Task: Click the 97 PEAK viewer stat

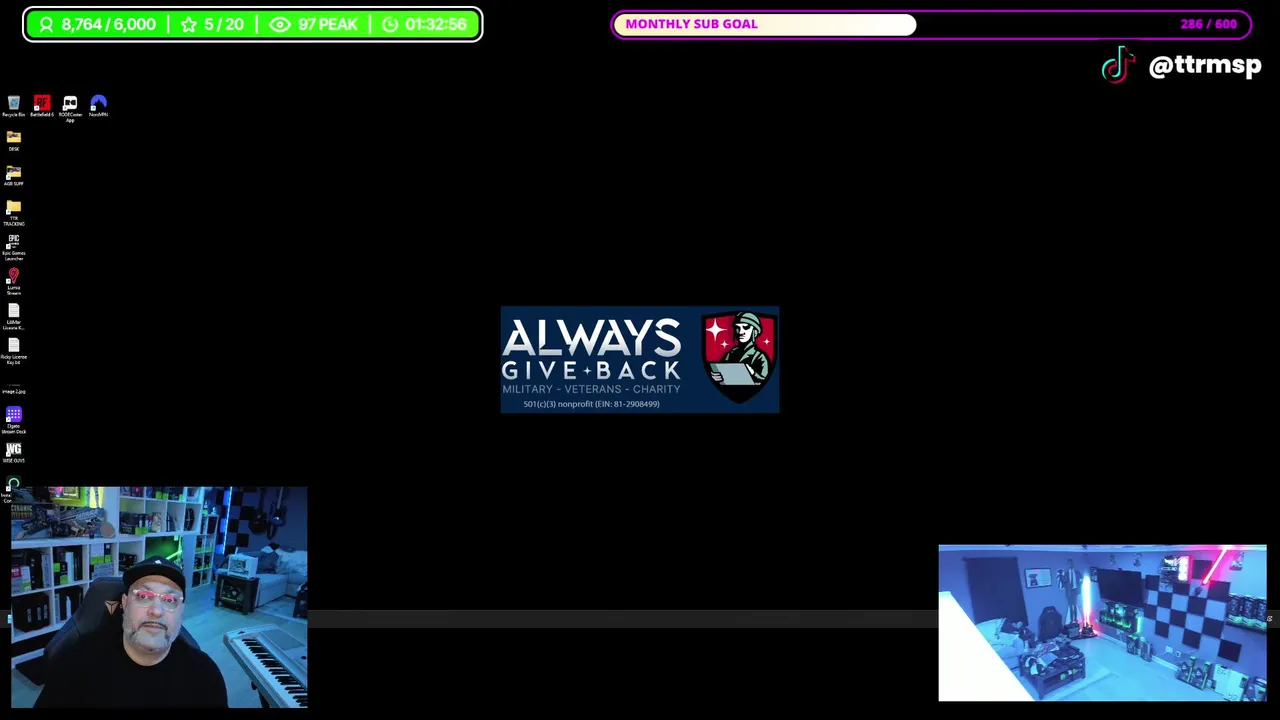Action: click(x=313, y=24)
